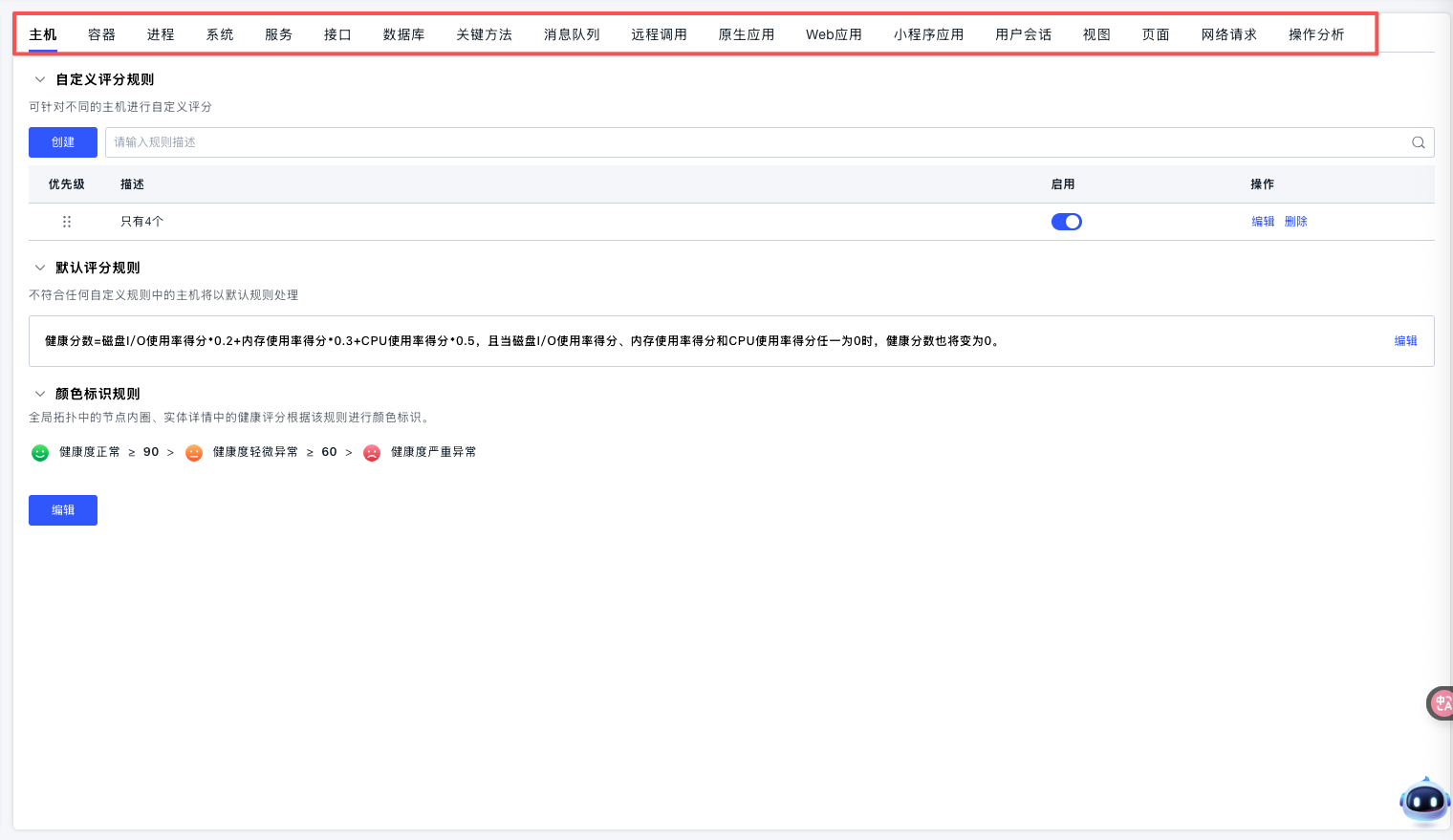Click 删除 link for rule 只有4个
This screenshot has height=840, width=1453.
tap(1295, 222)
